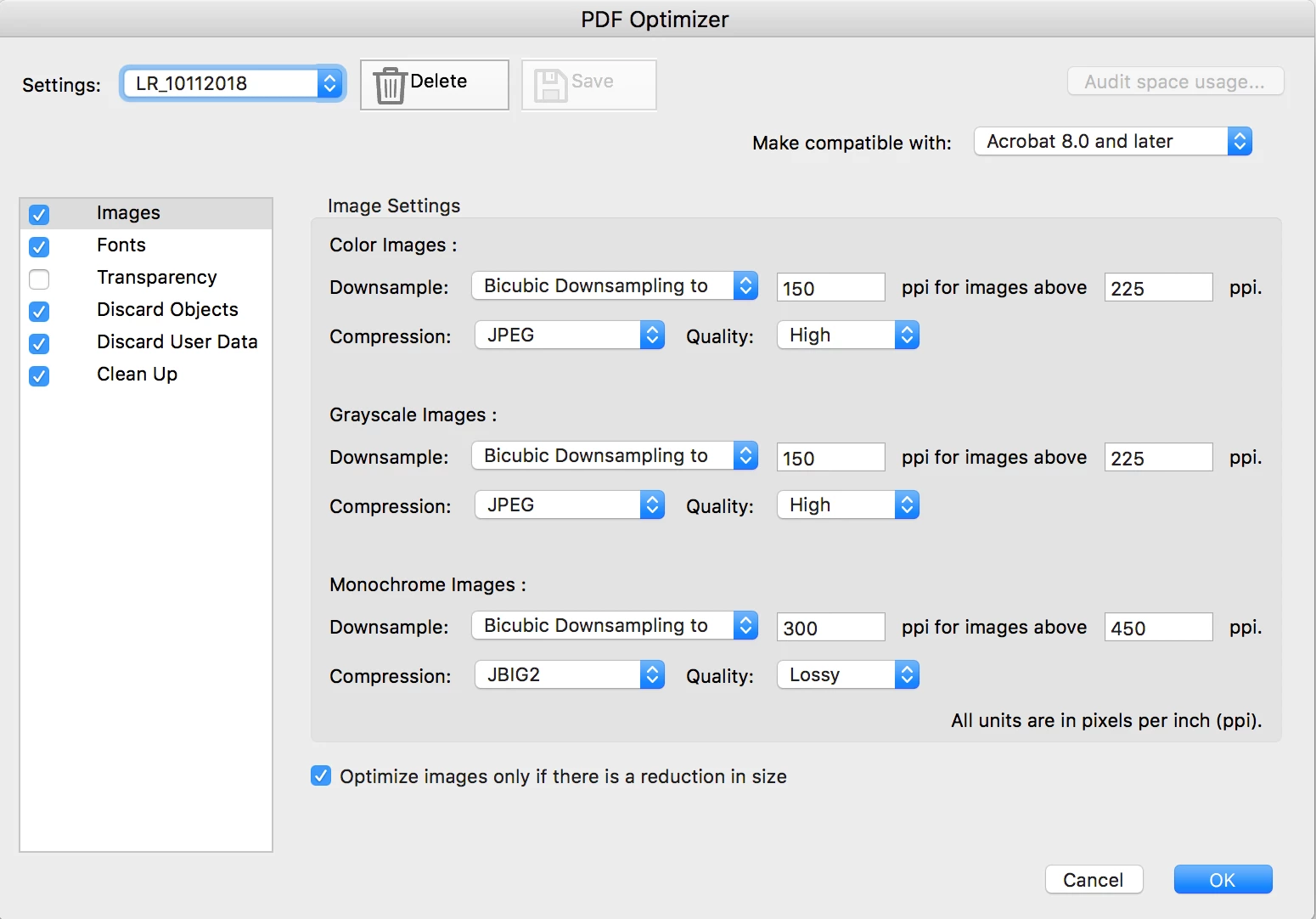1316x919 pixels.
Task: Click Monochrome Images target ppi field 300
Action: pyautogui.click(x=830, y=627)
